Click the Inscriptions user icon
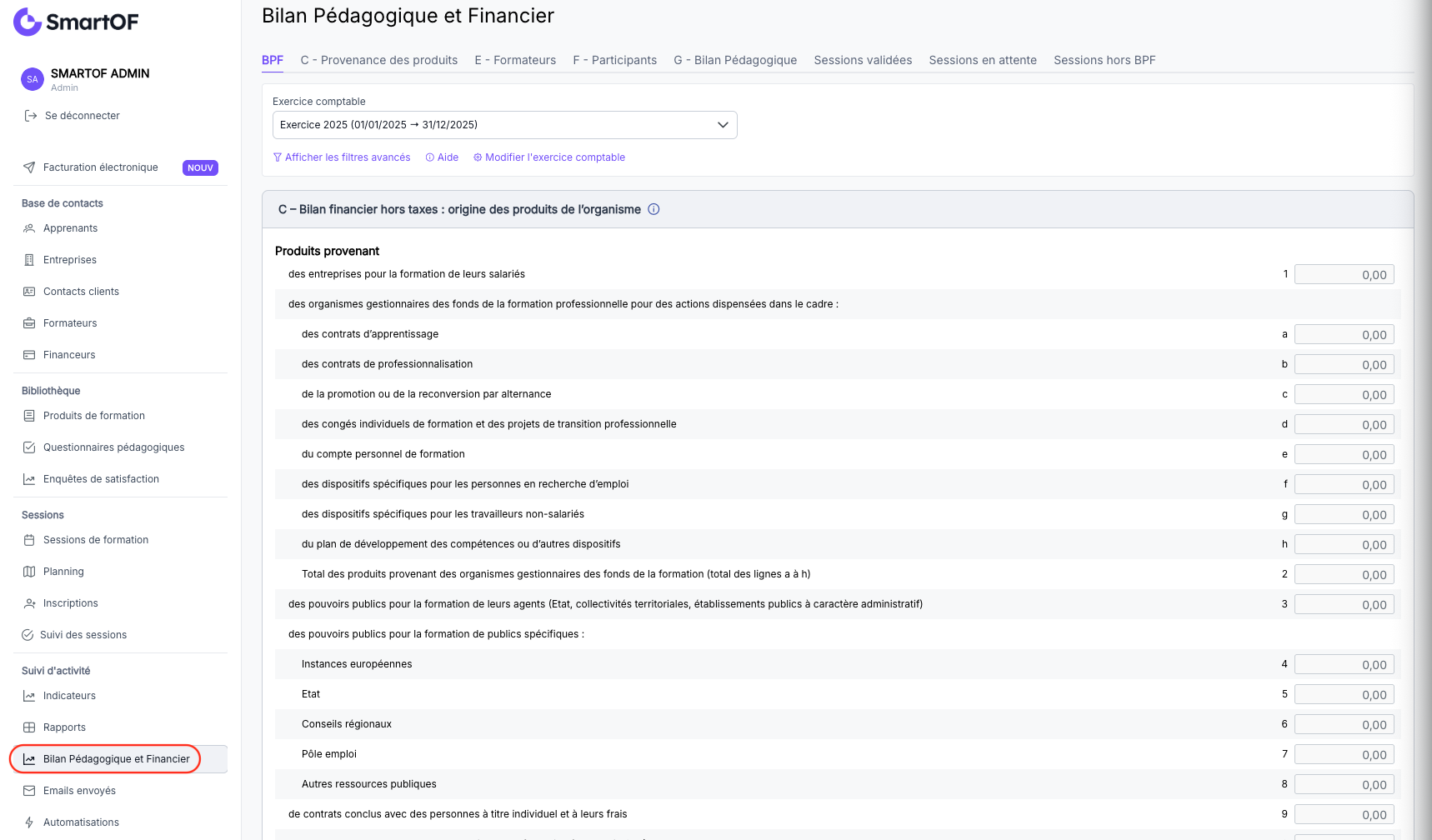Image resolution: width=1432 pixels, height=840 pixels. 29,603
